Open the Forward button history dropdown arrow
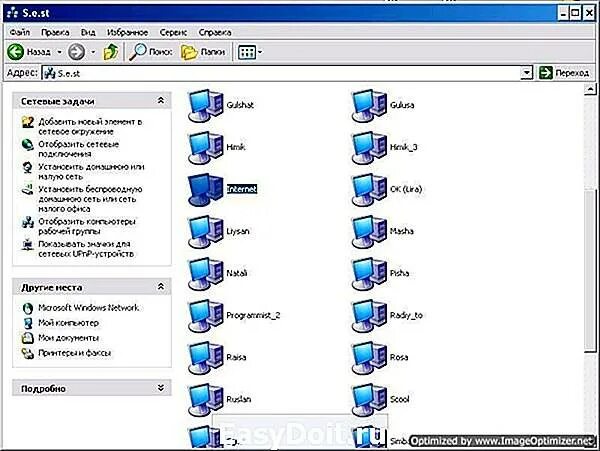Viewport: 600px width, 451px height. pos(93,52)
